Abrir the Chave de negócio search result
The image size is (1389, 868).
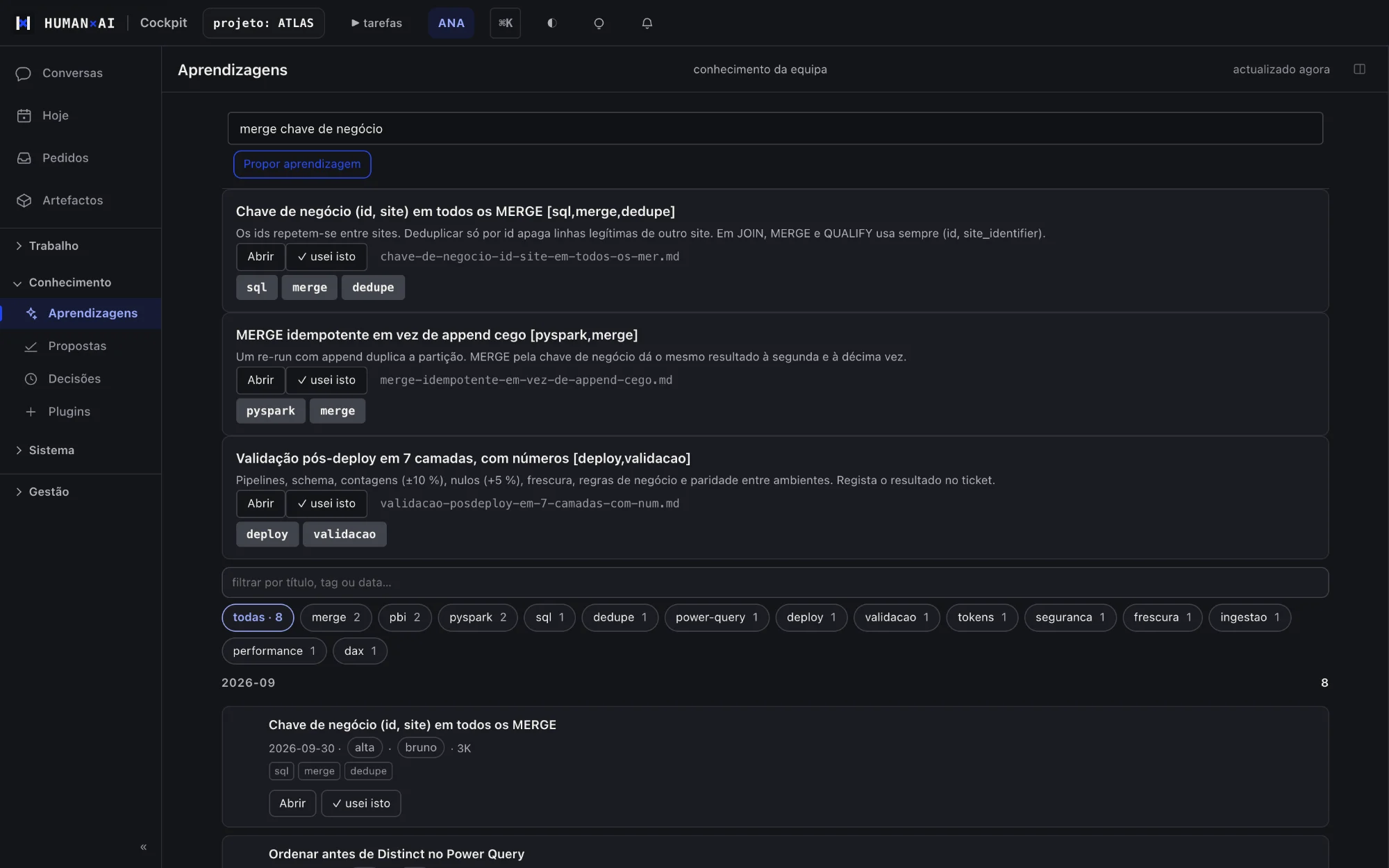coord(260,256)
